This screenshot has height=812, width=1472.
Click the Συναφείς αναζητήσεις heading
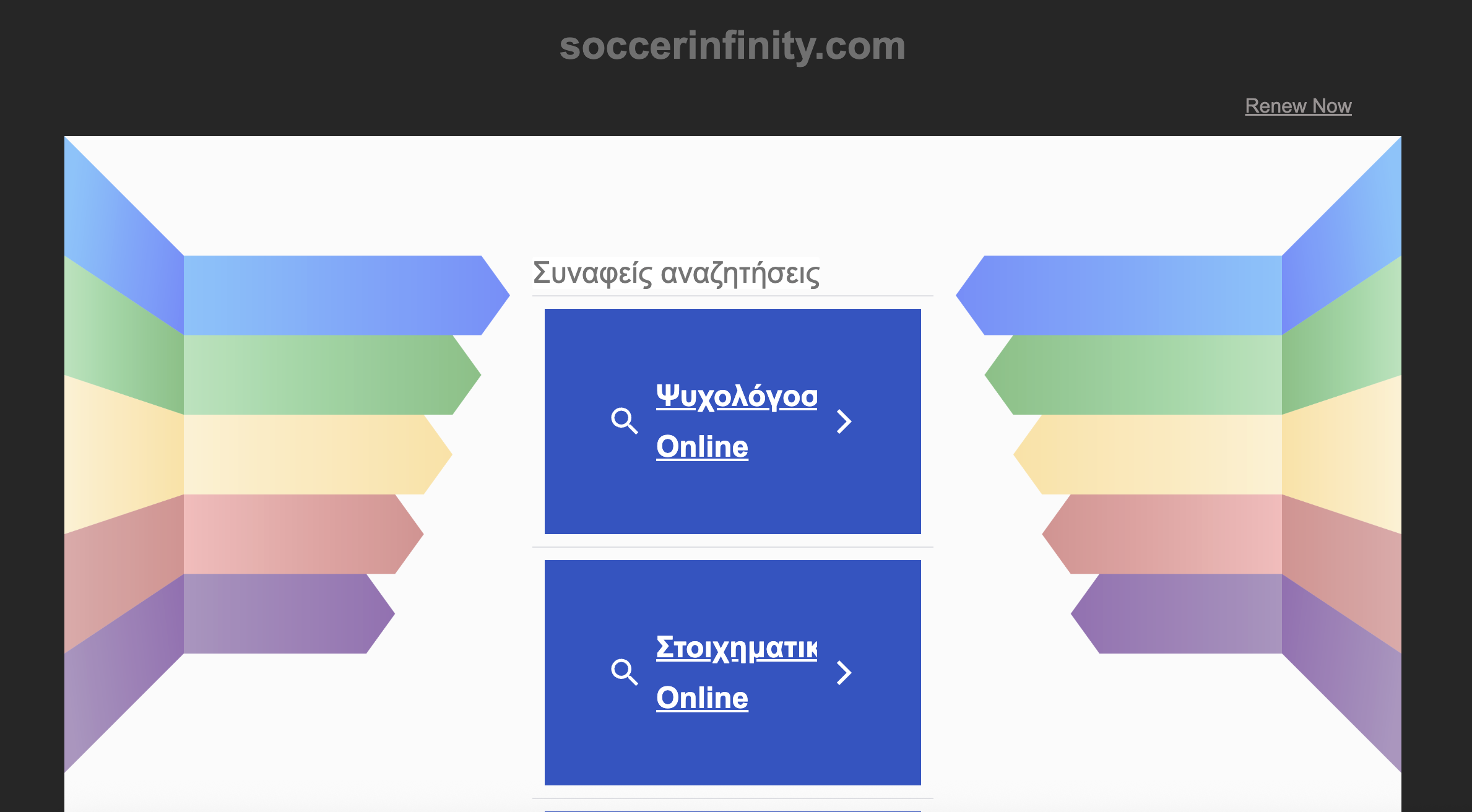(676, 273)
